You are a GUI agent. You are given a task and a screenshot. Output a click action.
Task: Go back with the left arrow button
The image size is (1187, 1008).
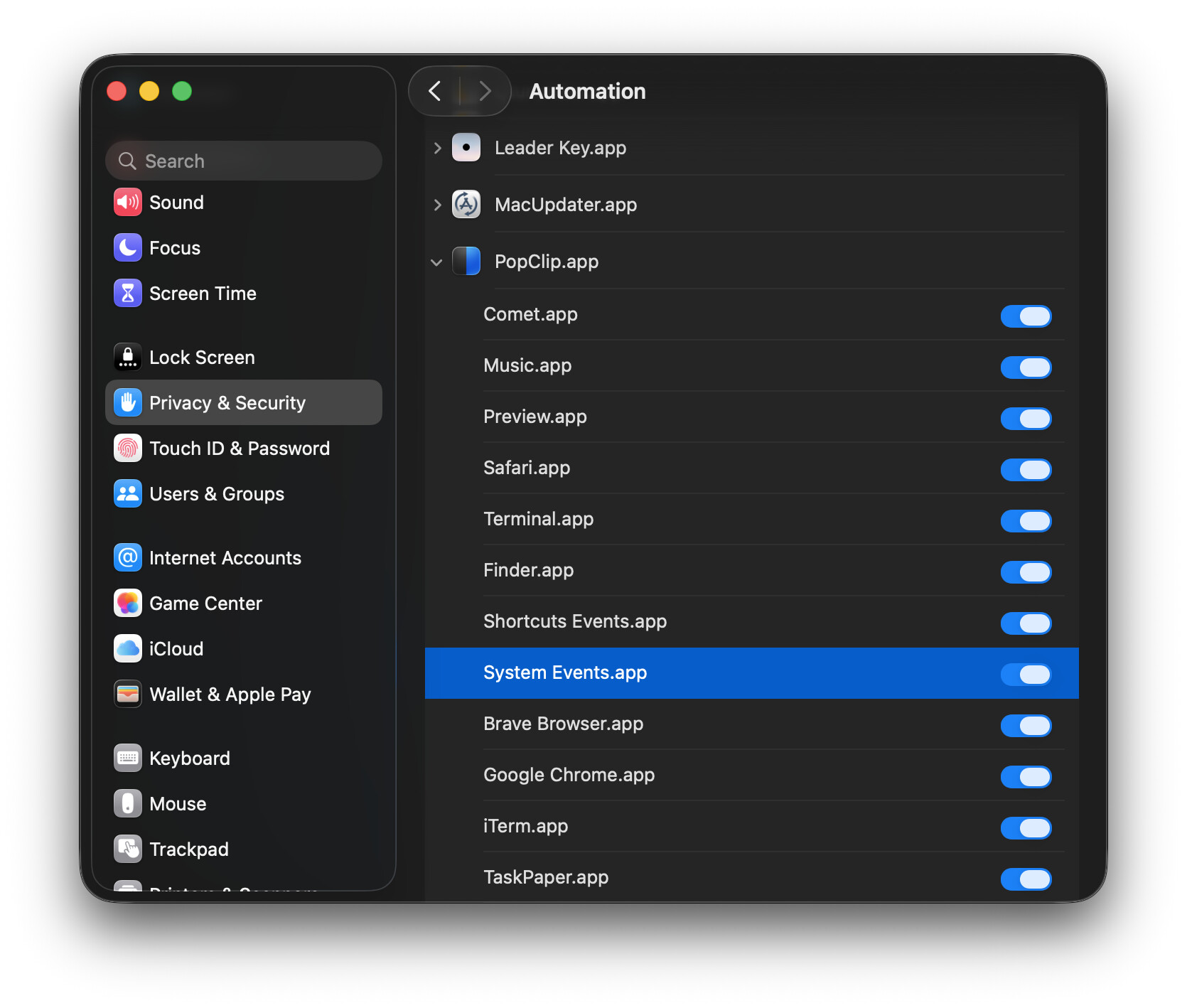coord(435,91)
